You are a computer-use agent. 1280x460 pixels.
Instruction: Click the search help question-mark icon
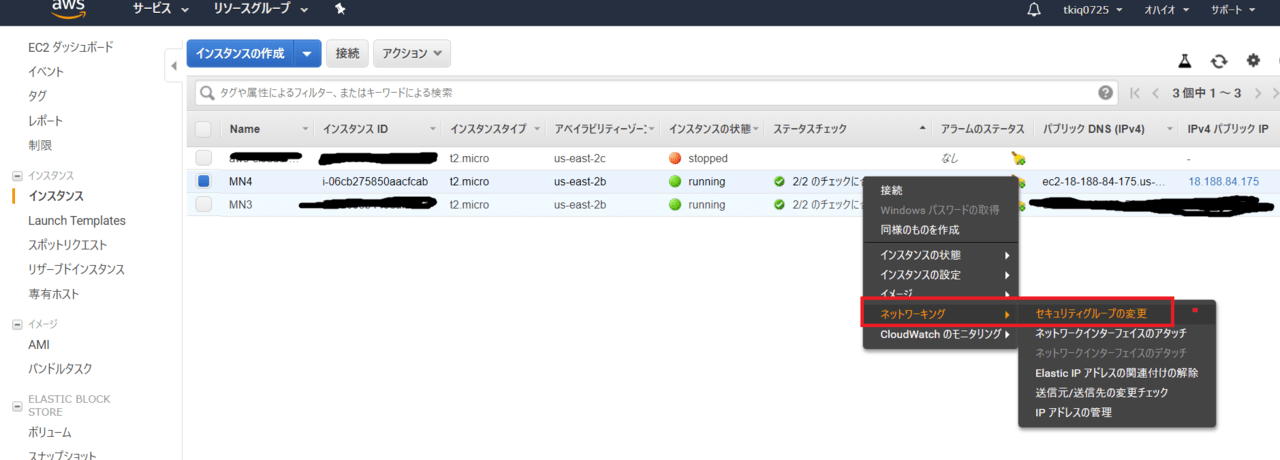(x=1105, y=93)
